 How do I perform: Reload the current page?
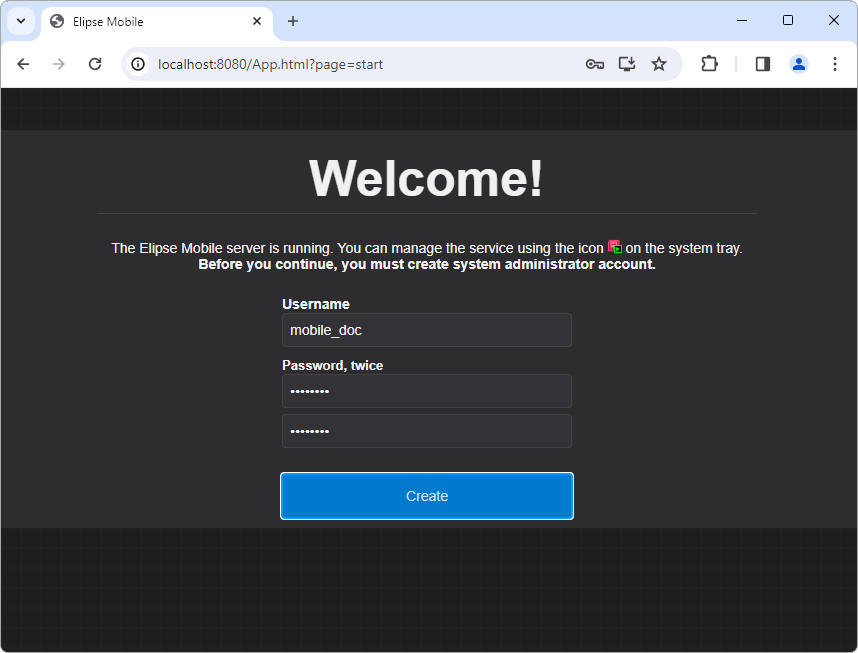pos(95,64)
